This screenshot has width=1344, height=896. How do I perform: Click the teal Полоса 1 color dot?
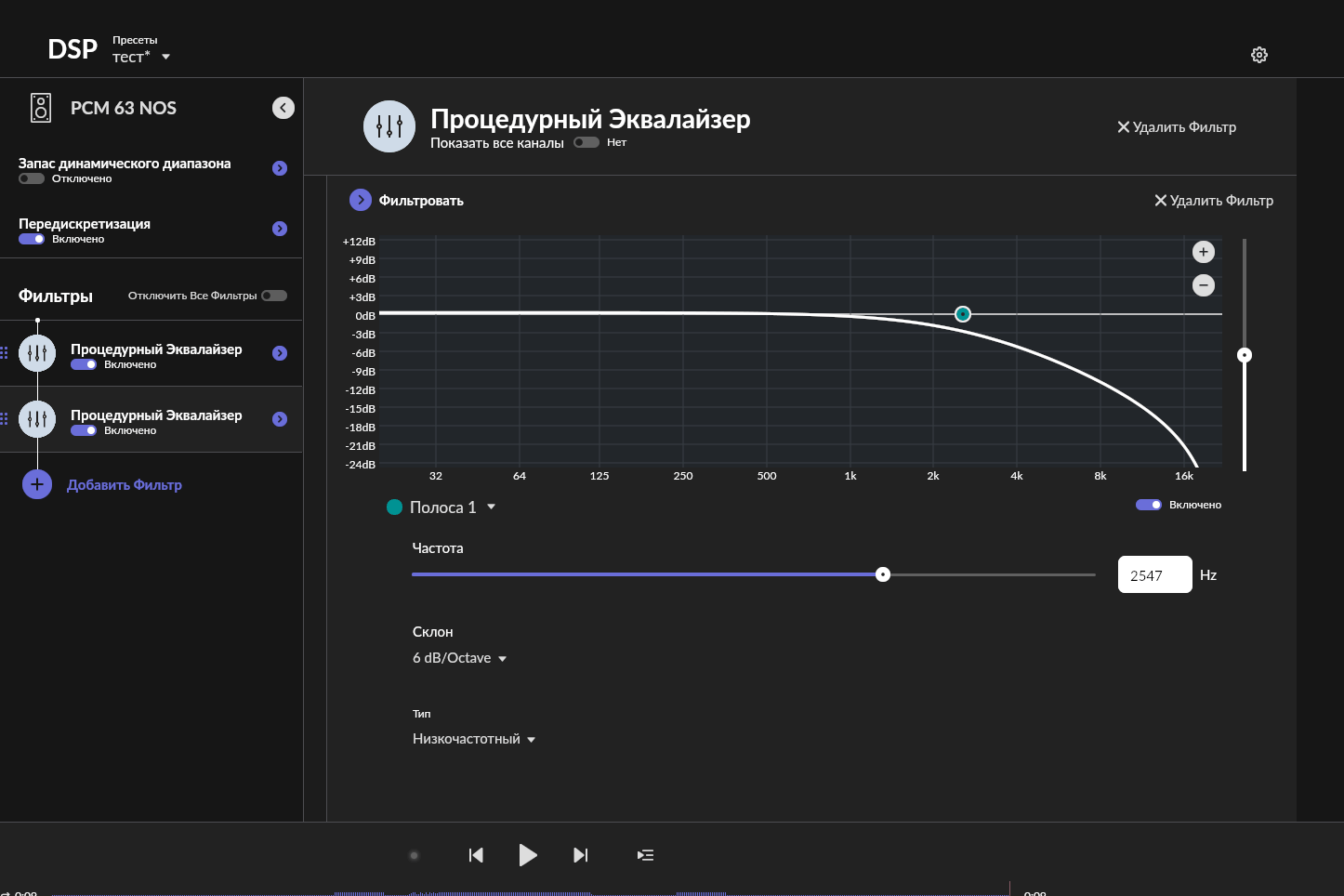click(x=394, y=507)
